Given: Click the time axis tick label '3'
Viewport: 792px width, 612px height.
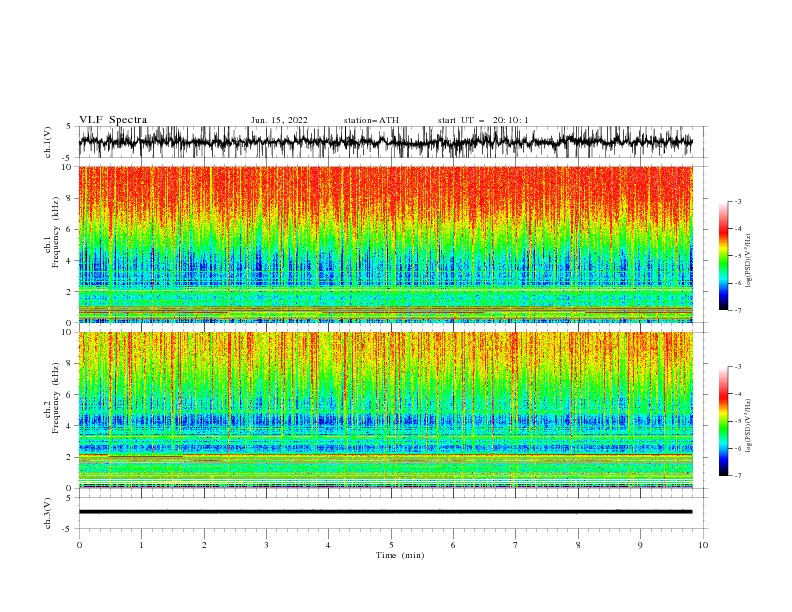Looking at the screenshot, I should pyautogui.click(x=266, y=545).
